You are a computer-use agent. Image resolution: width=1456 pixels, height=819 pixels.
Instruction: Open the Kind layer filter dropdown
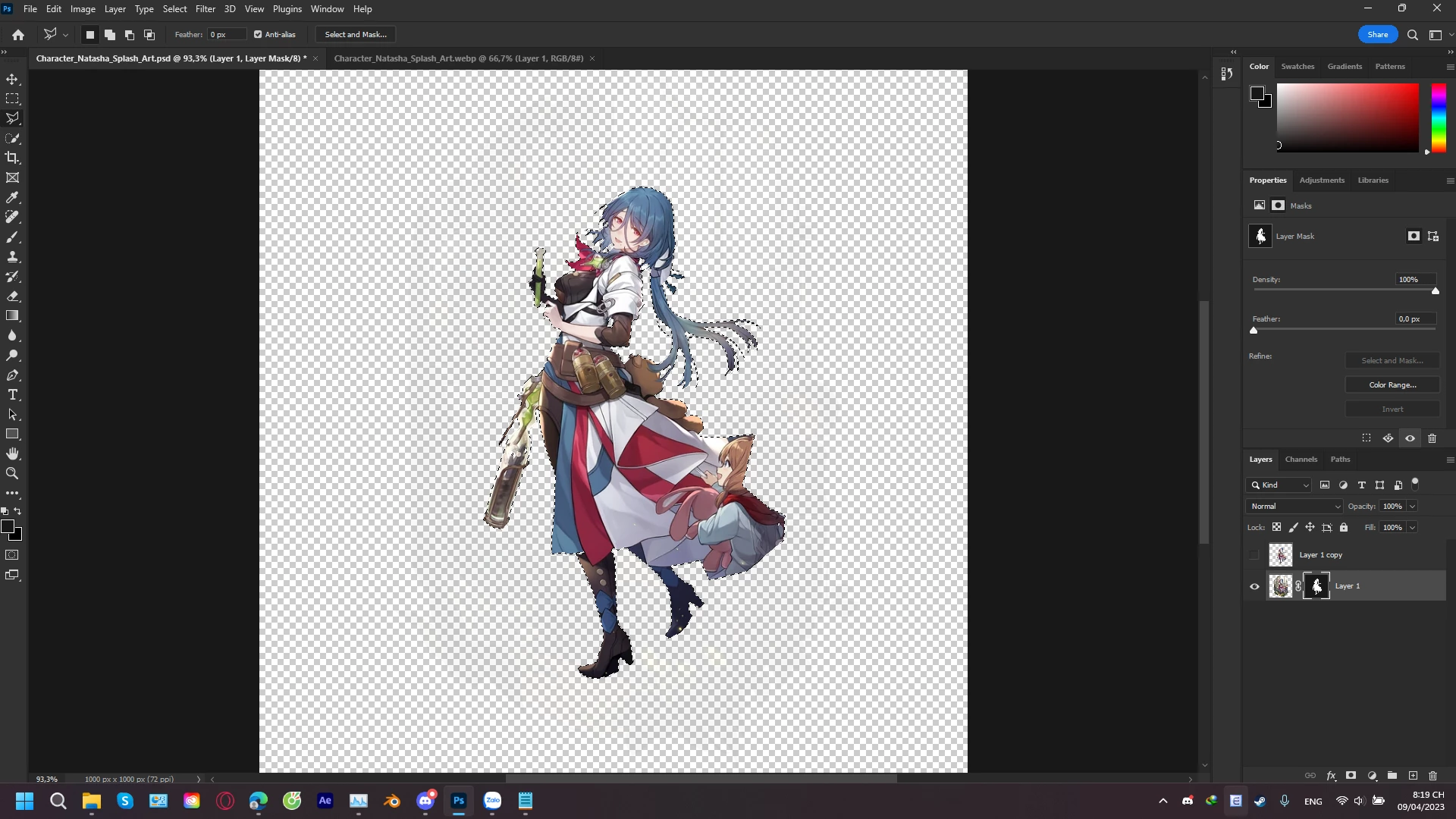1279,485
